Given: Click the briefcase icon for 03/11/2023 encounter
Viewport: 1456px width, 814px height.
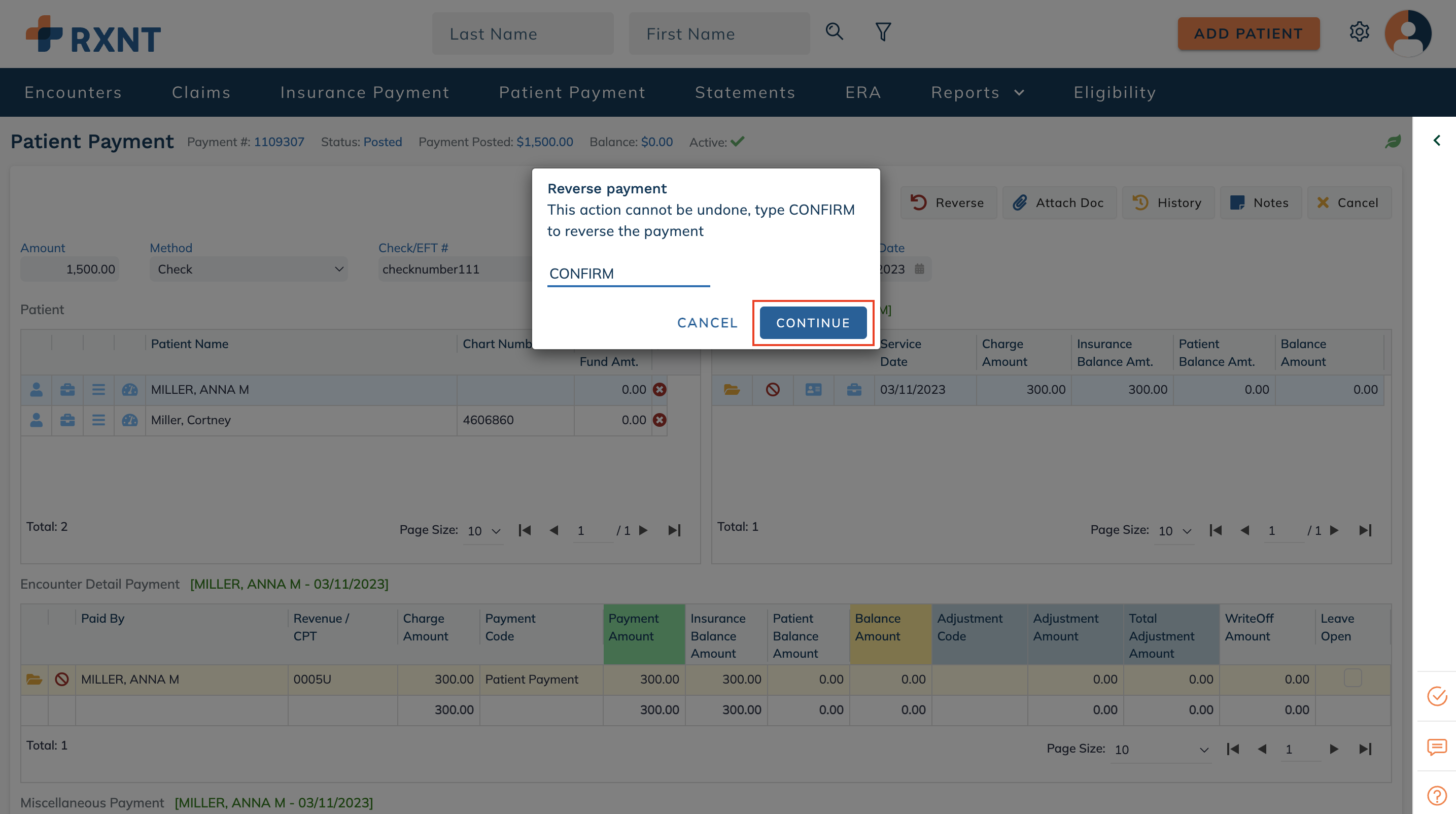Looking at the screenshot, I should click(854, 389).
